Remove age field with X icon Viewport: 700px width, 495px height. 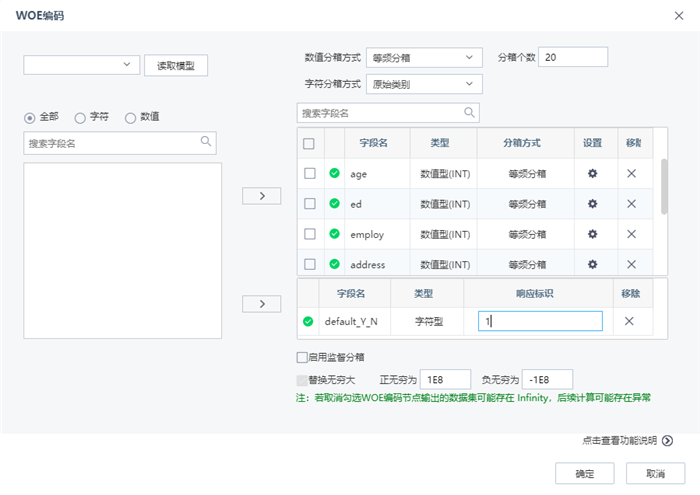631,173
